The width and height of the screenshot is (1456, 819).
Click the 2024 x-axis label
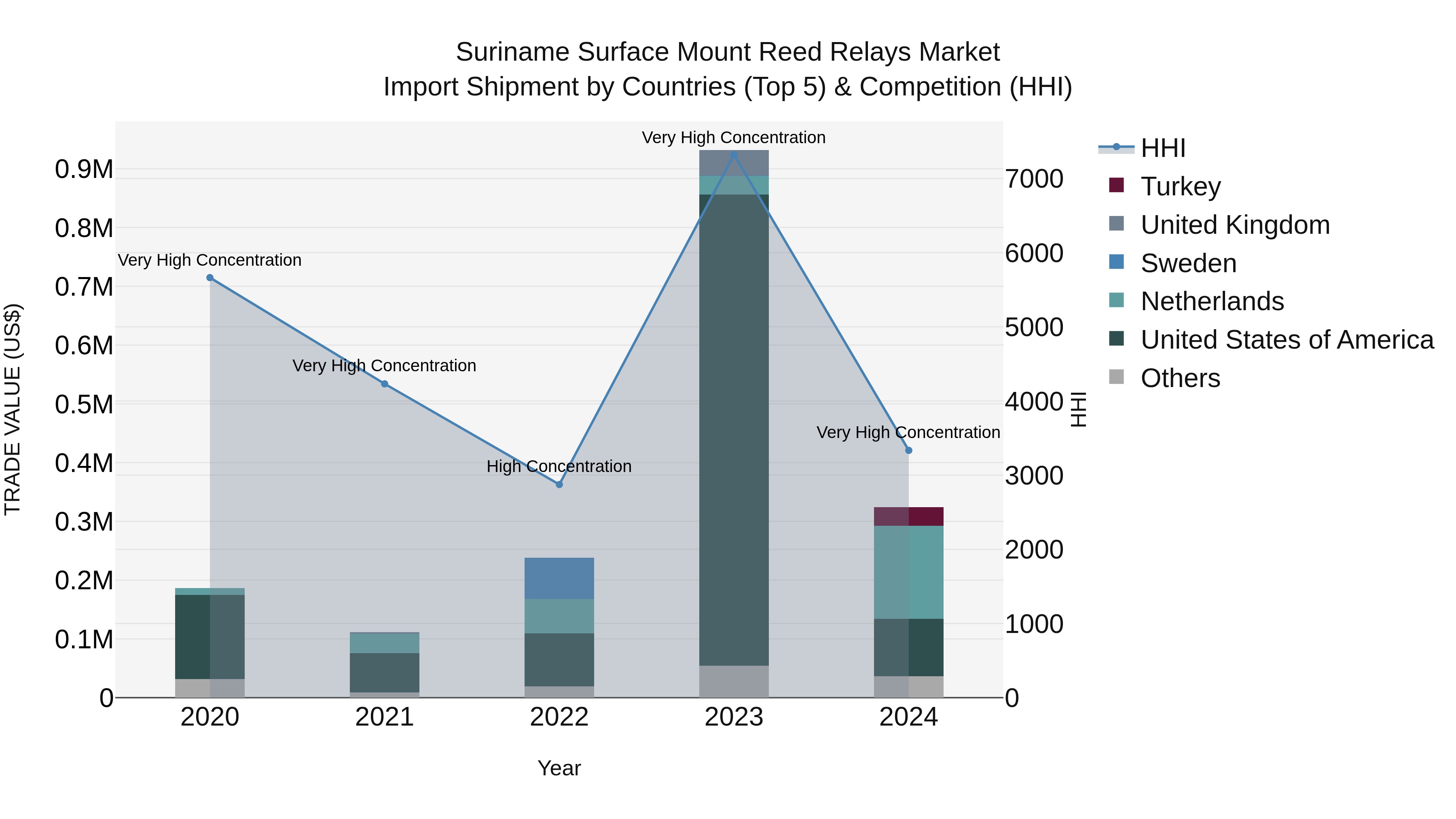tap(908, 717)
